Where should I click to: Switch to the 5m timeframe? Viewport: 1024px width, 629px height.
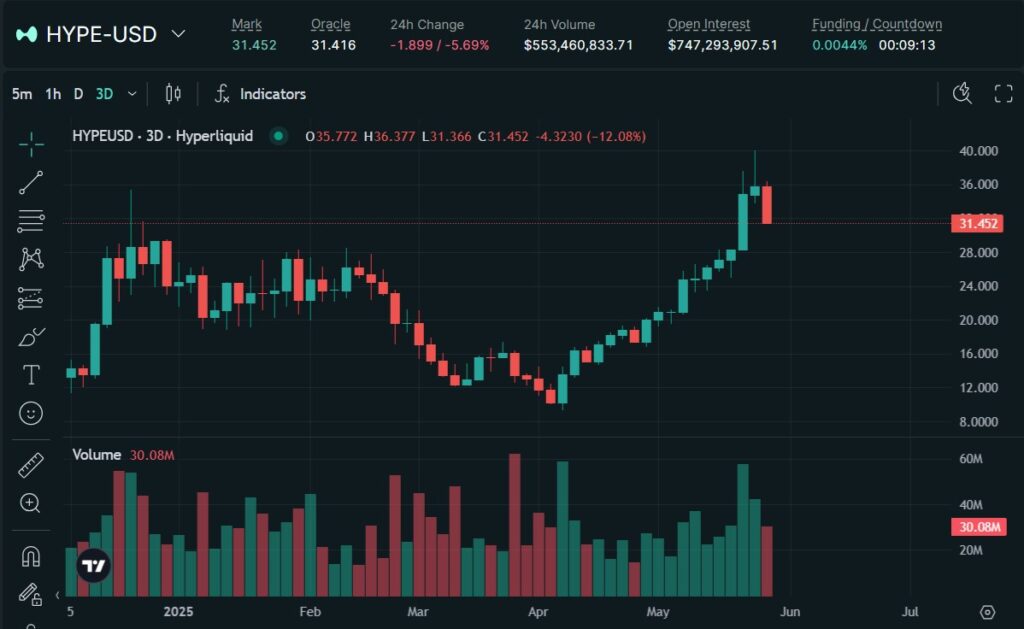(22, 94)
